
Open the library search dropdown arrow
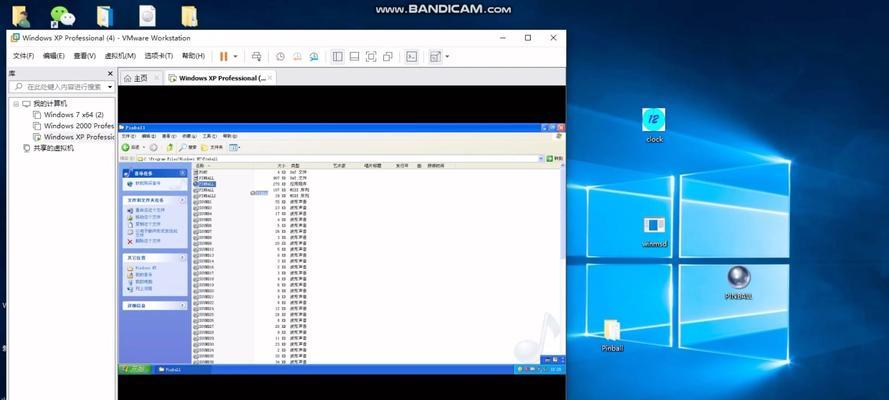coord(109,87)
